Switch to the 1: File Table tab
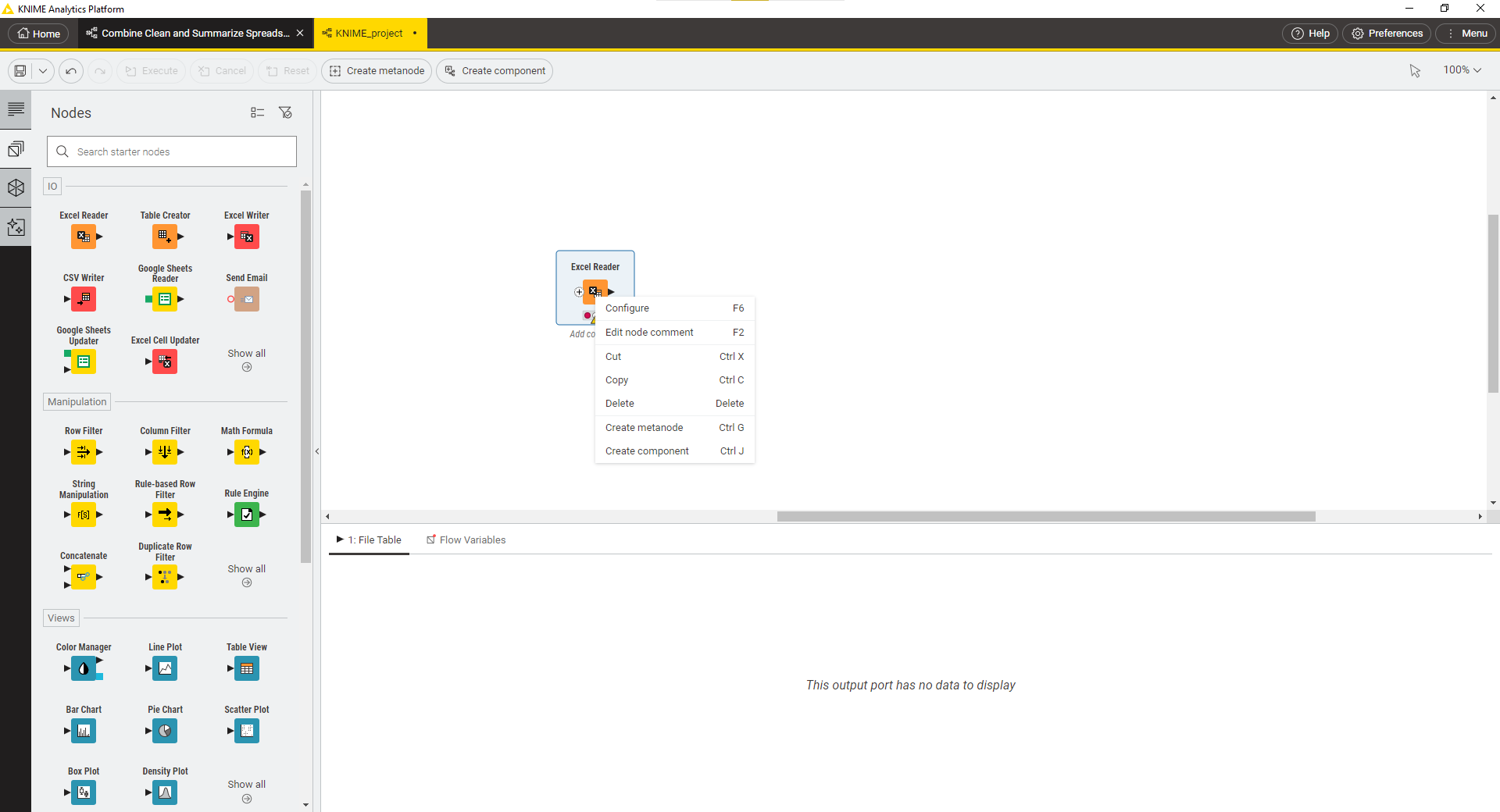Image resolution: width=1500 pixels, height=812 pixels. coord(369,540)
